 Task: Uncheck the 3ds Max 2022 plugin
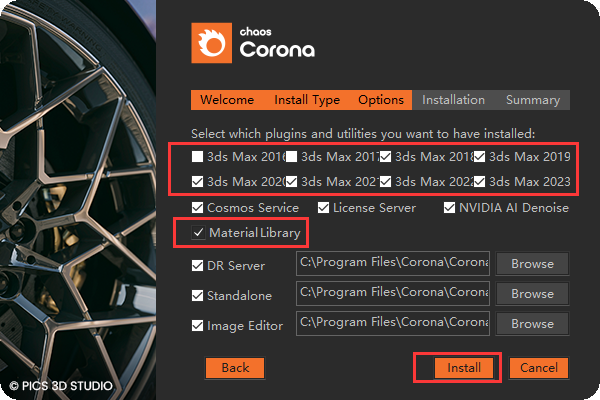pos(385,181)
